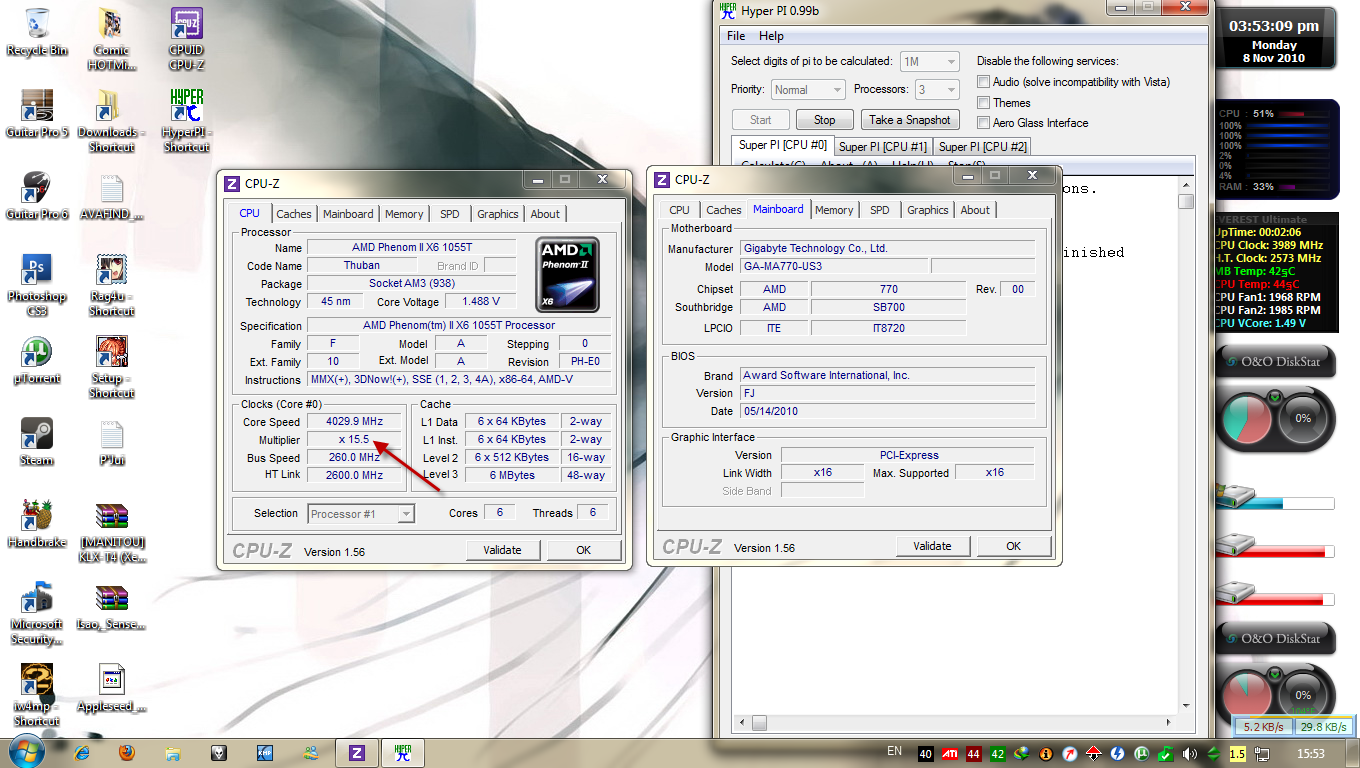This screenshot has width=1360, height=768.
Task: Toggle the Aero Glass Interface checkbox
Action: (984, 122)
